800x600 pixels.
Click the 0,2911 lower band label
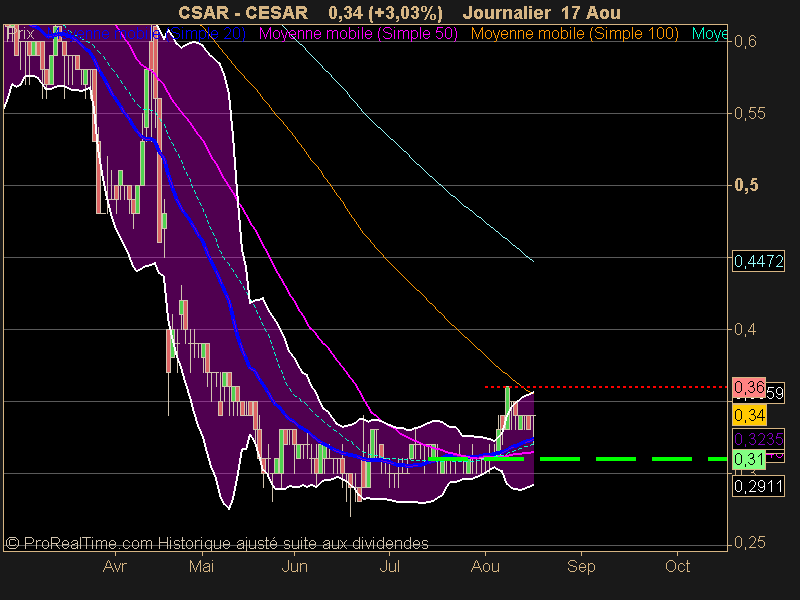tap(758, 486)
